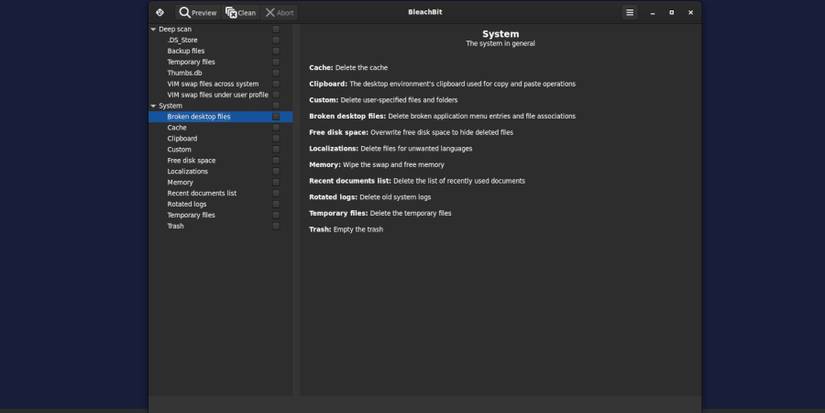Viewport: 825px width, 413px height.
Task: Enable the Memory checkbox
Action: [x=276, y=182]
